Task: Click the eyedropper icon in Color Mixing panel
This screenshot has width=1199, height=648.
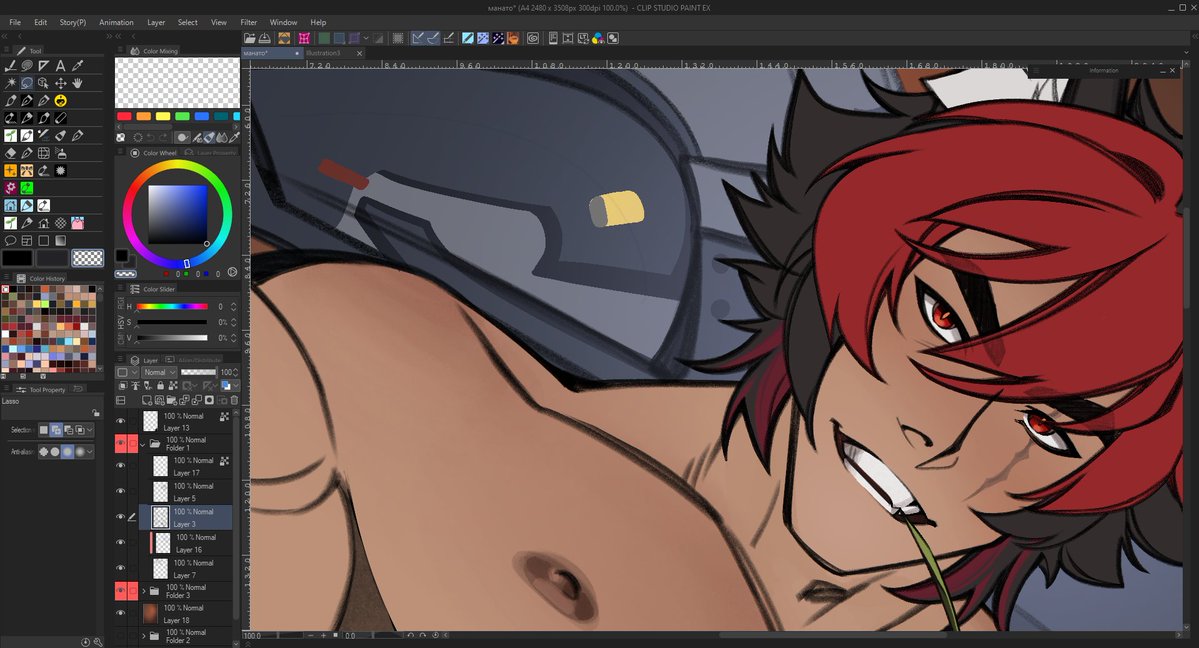Action: tap(235, 138)
